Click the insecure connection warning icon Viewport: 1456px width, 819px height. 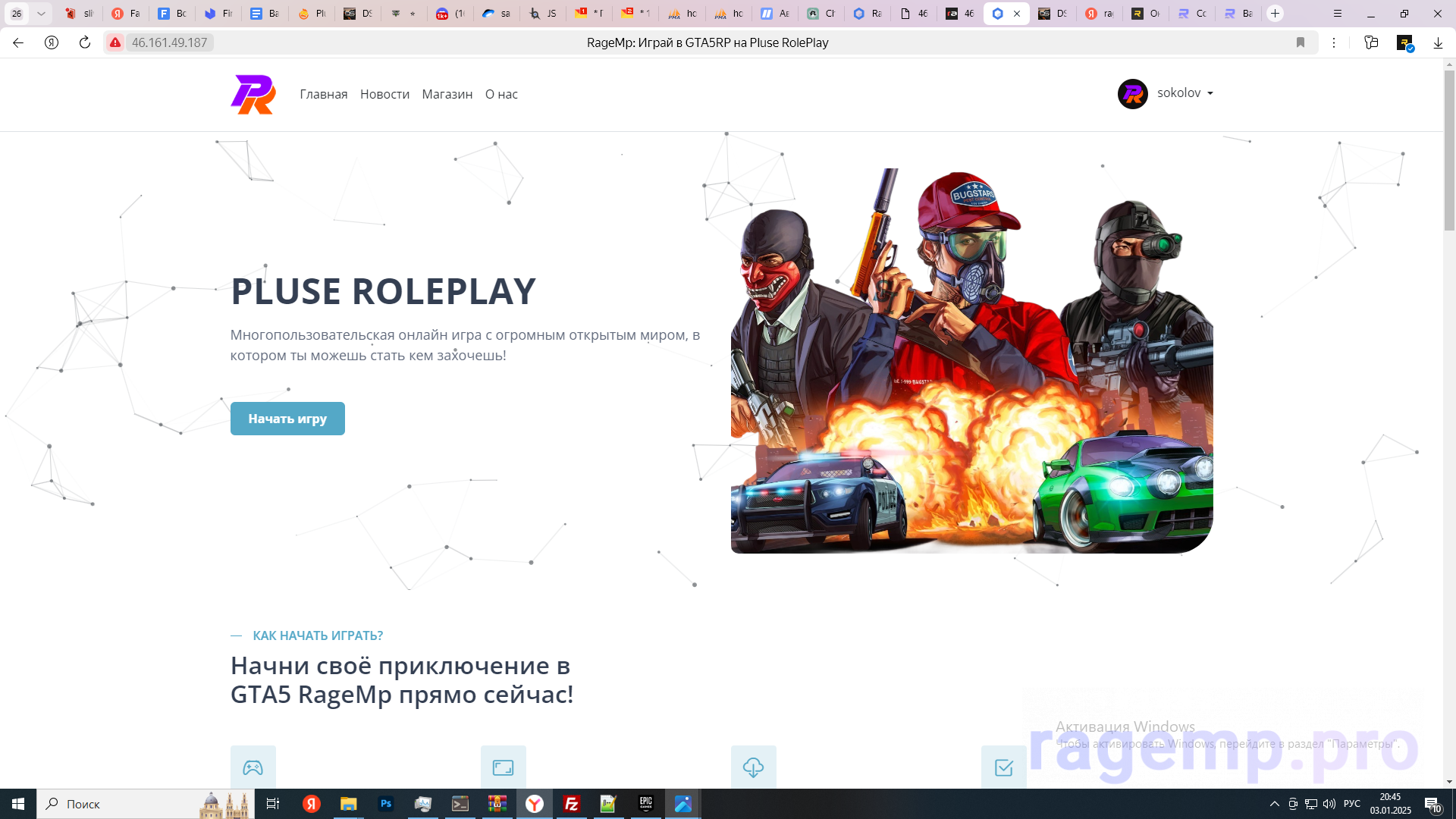coord(115,42)
